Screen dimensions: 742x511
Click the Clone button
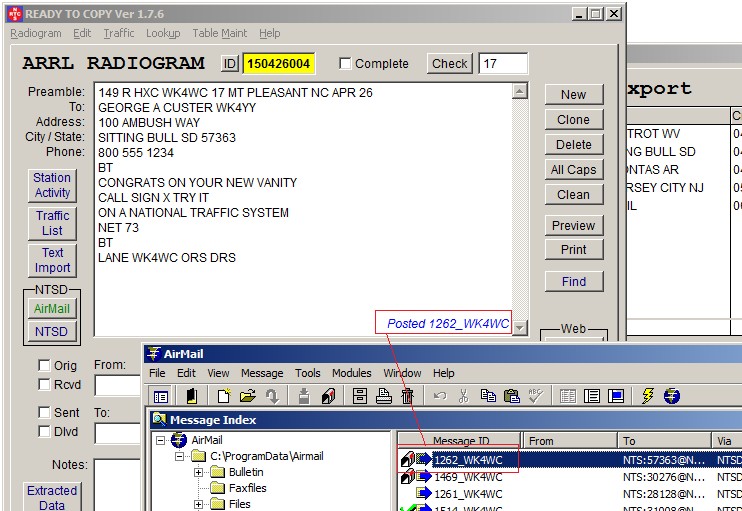(x=574, y=120)
